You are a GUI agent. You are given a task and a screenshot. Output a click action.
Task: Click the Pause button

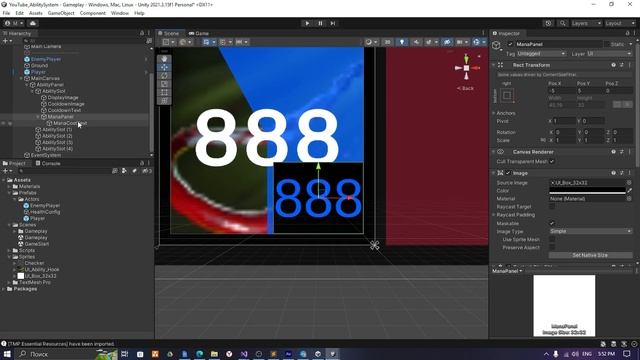point(320,23)
